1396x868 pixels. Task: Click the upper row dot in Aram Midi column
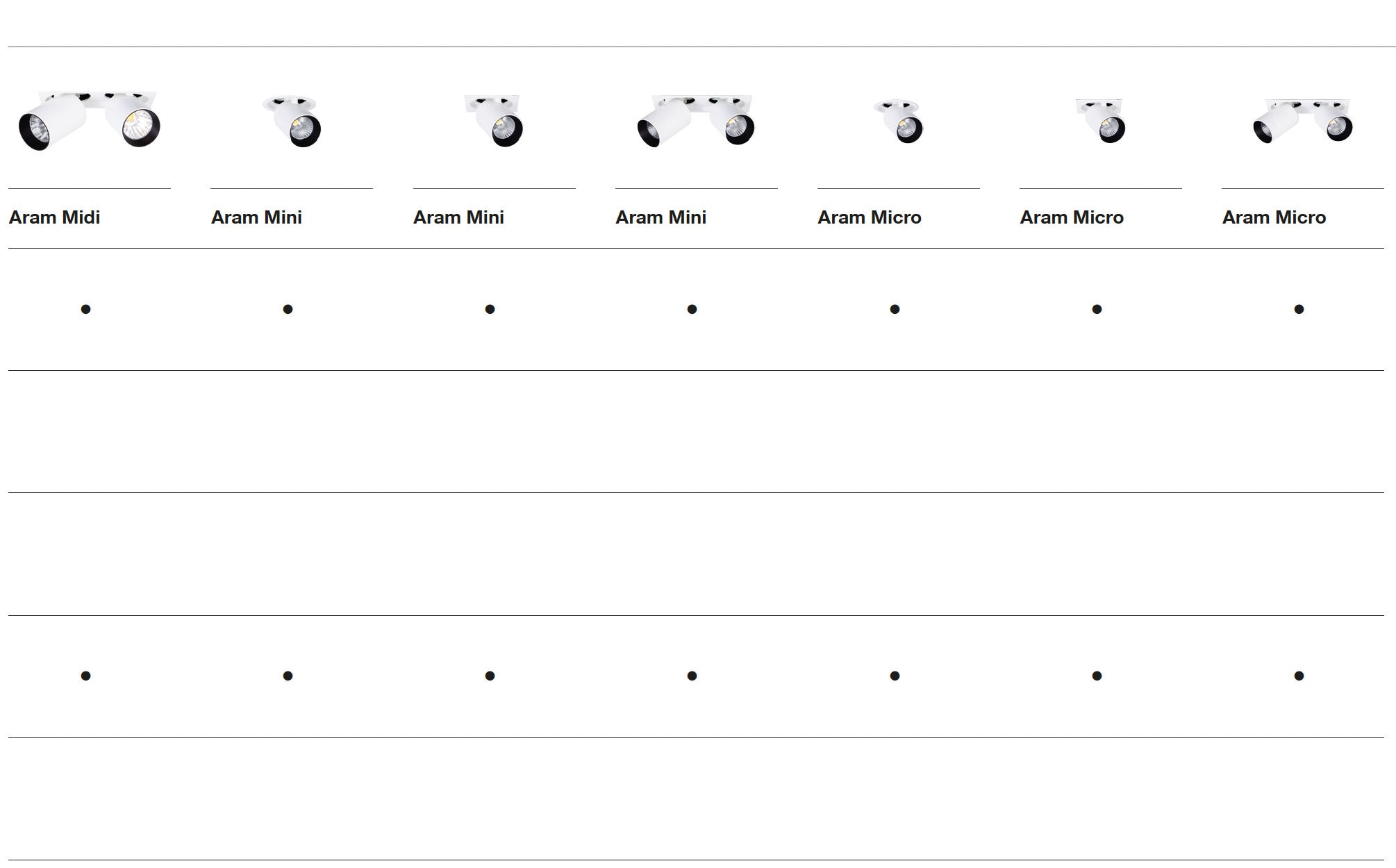(x=85, y=309)
